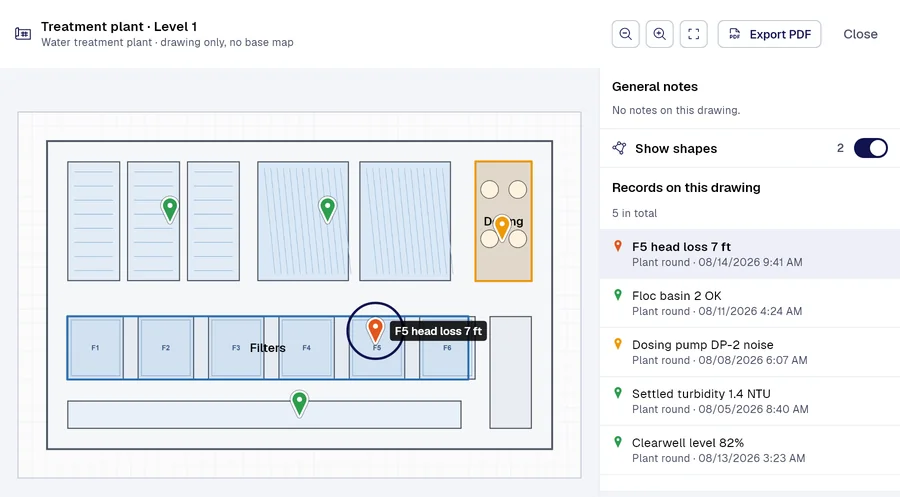Click the Filters shape label
900x497 pixels.
click(267, 348)
